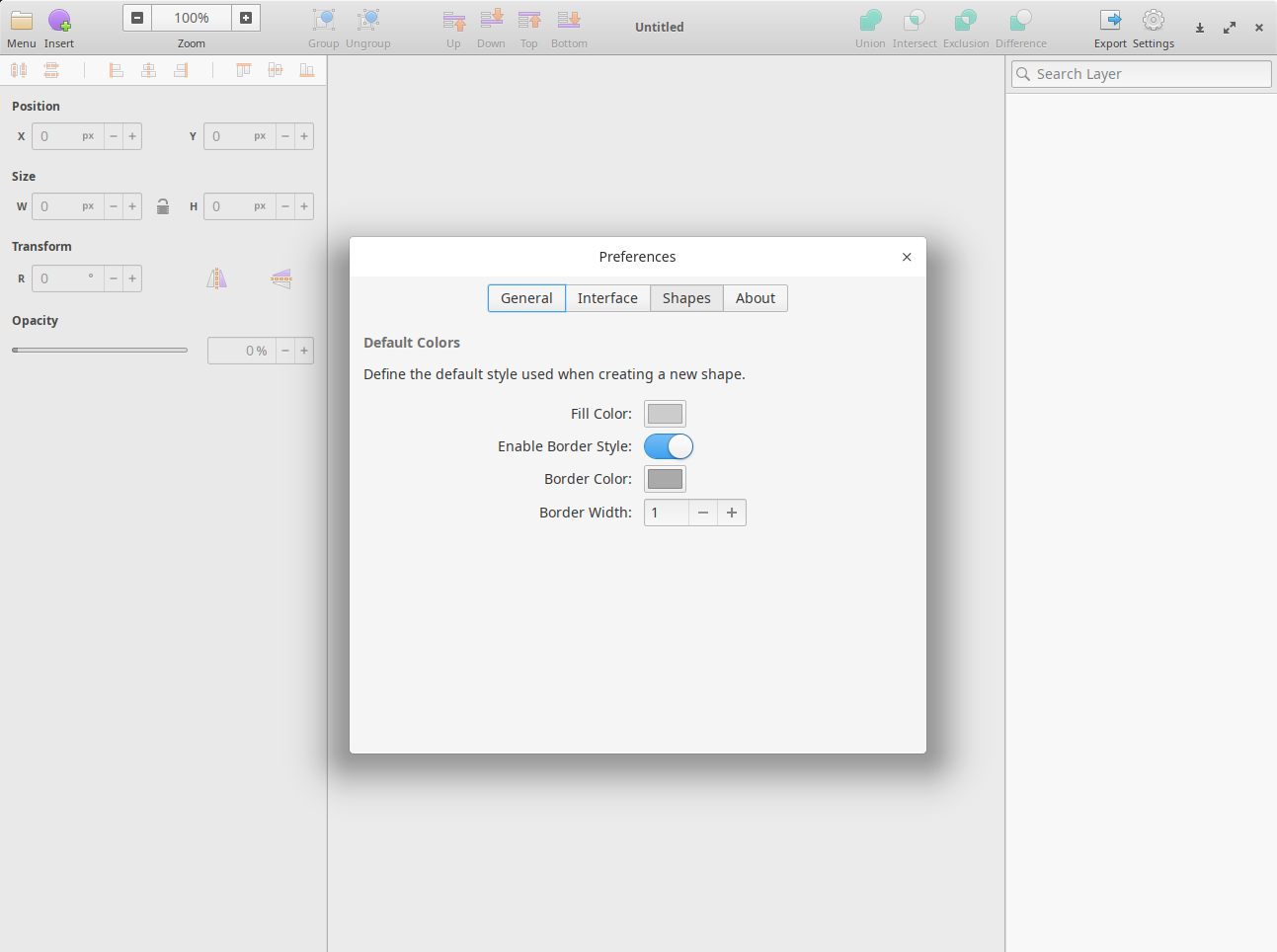Decrease the Rotation value
The height and width of the screenshot is (952, 1277).
click(x=114, y=278)
